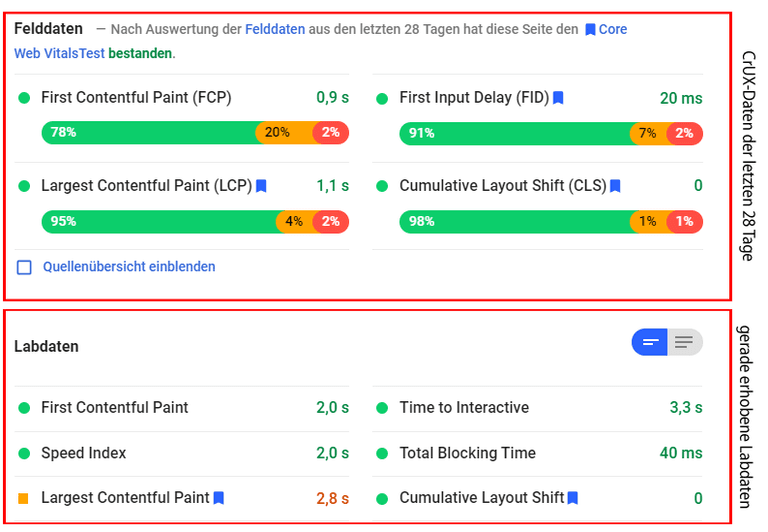Click bookmark icon beside Largest Contentful Paint (LCP)

click(x=261, y=186)
